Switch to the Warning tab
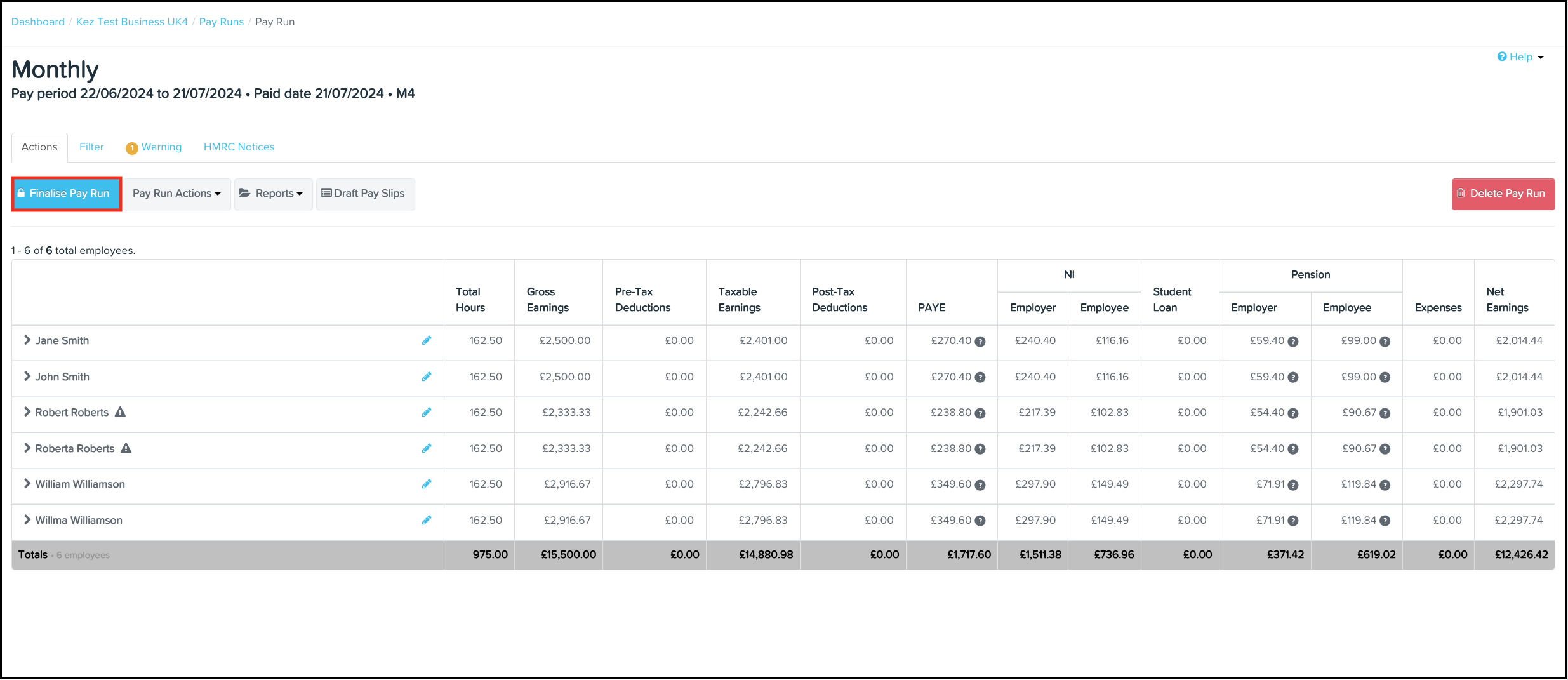1568x680 pixels. pyautogui.click(x=154, y=147)
